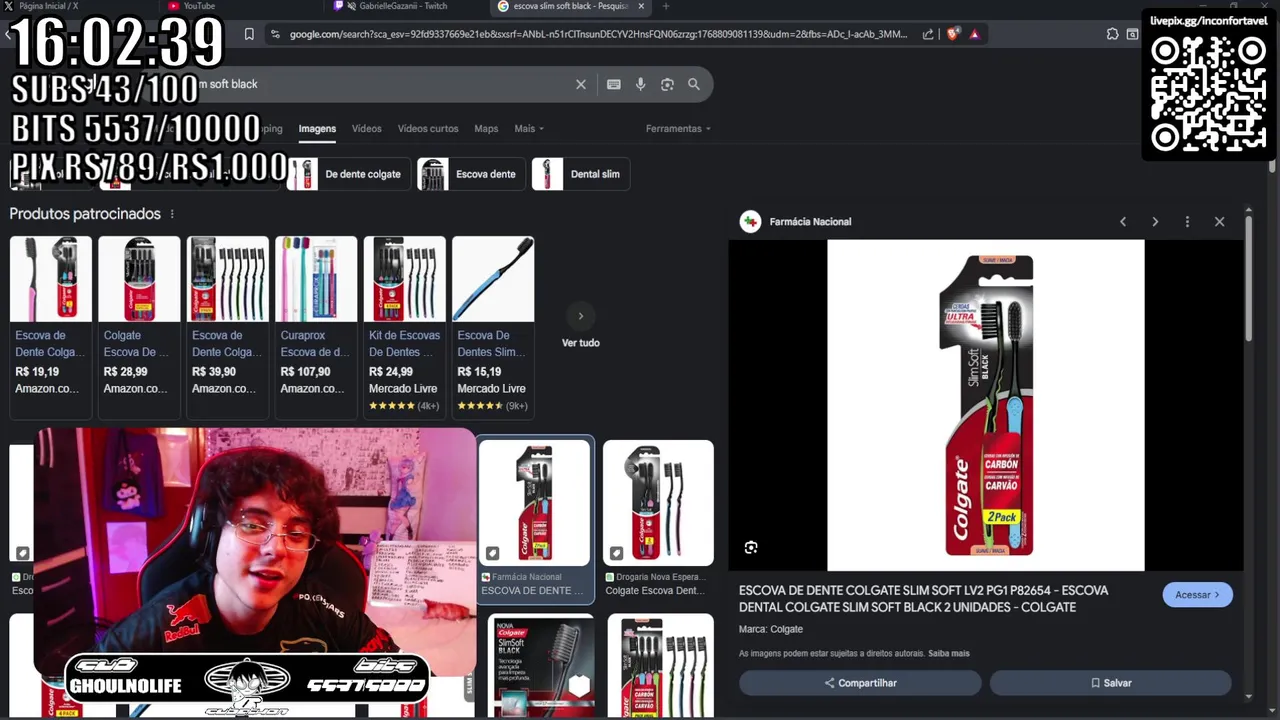This screenshot has width=1280, height=720.
Task: Open Escova De Dentes Slim R$ 15,19 product
Action: click(x=493, y=327)
